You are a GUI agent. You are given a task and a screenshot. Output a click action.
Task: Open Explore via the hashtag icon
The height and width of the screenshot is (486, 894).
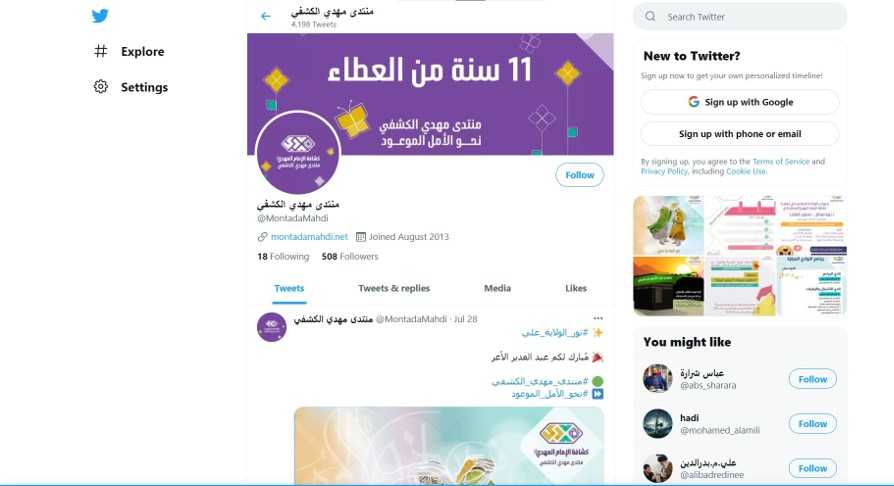(x=100, y=51)
